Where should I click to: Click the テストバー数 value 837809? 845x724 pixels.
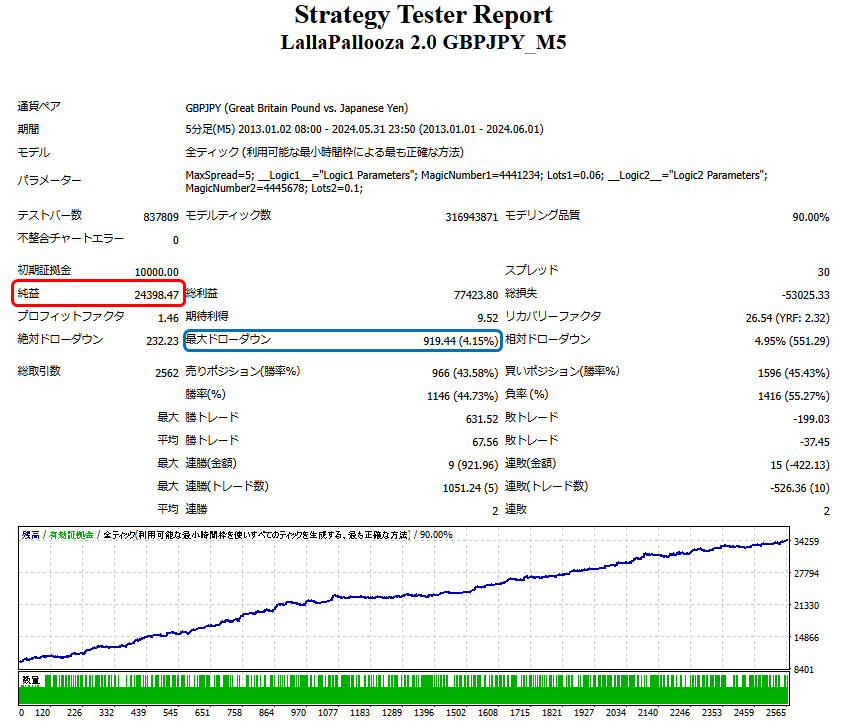[161, 217]
